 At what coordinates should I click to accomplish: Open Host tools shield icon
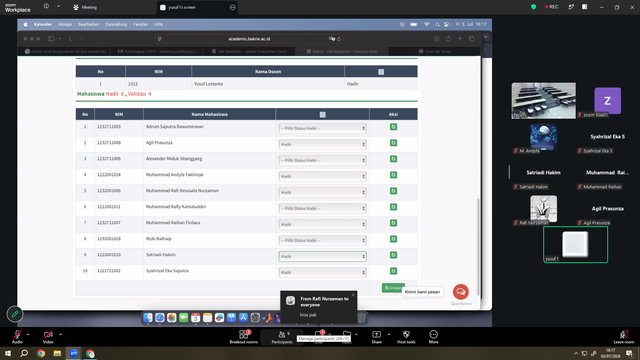[406, 335]
